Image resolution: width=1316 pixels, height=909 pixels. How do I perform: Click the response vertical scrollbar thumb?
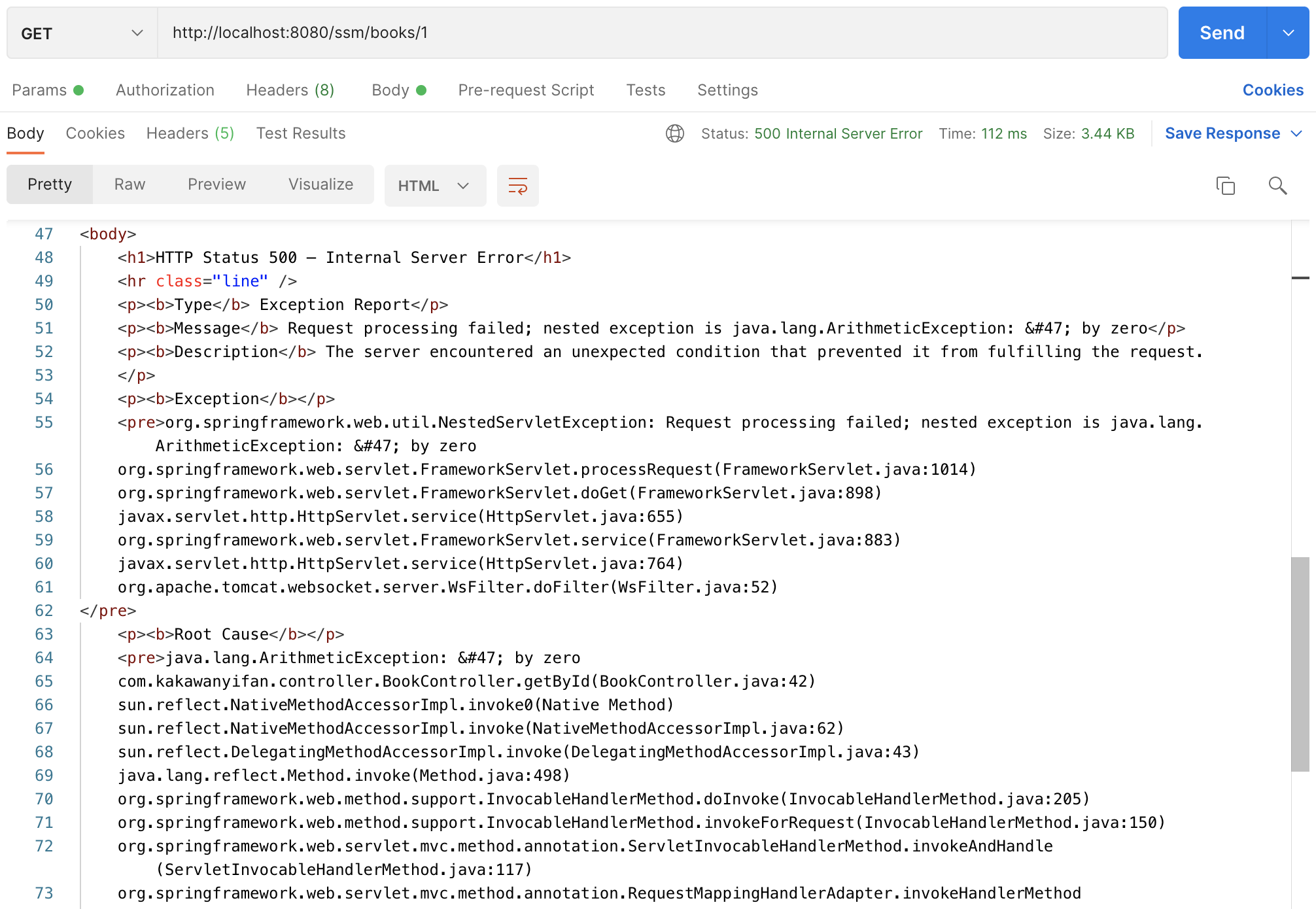[1300, 664]
